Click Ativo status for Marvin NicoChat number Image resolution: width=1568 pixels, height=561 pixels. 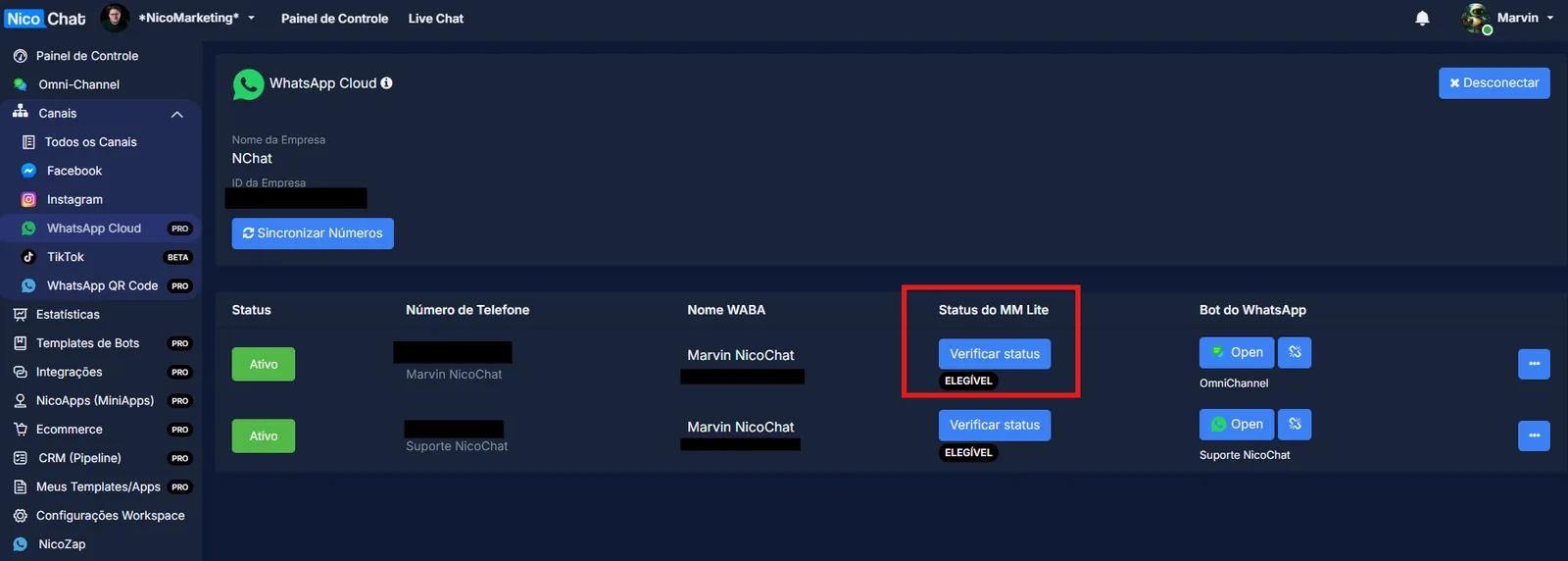pos(264,364)
